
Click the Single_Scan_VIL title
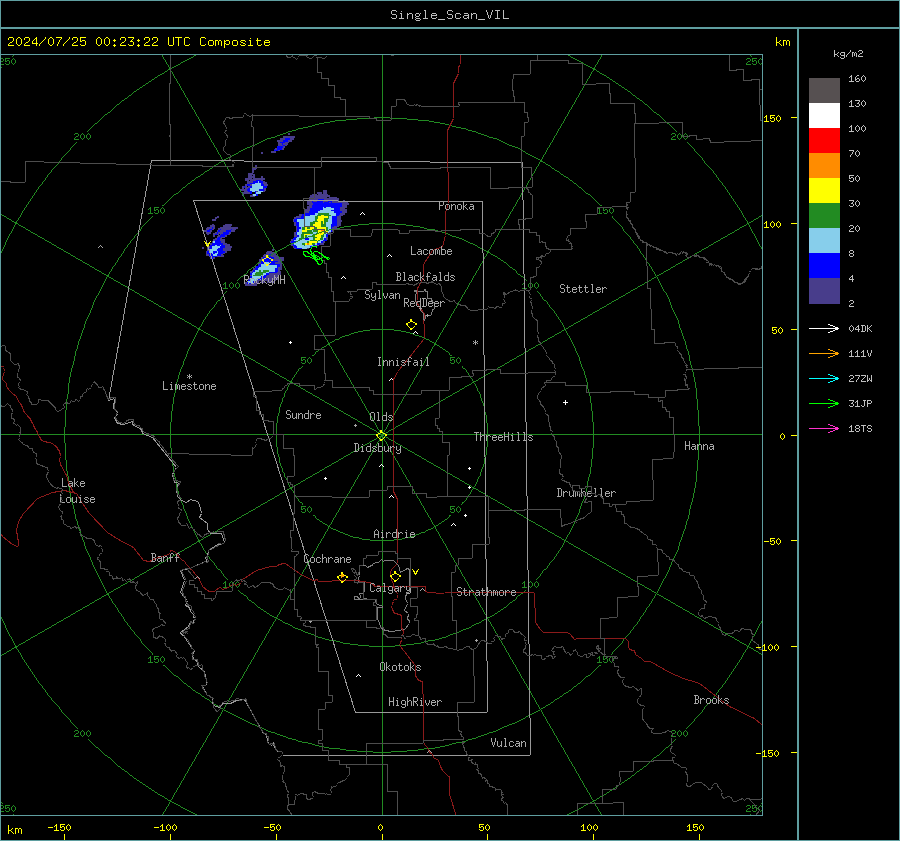pyautogui.click(x=449, y=15)
